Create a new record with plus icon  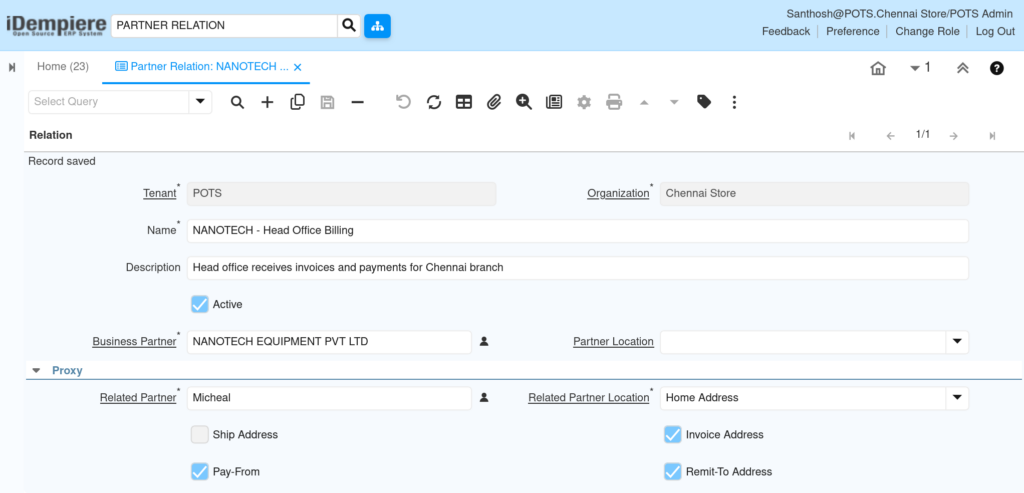(x=267, y=102)
